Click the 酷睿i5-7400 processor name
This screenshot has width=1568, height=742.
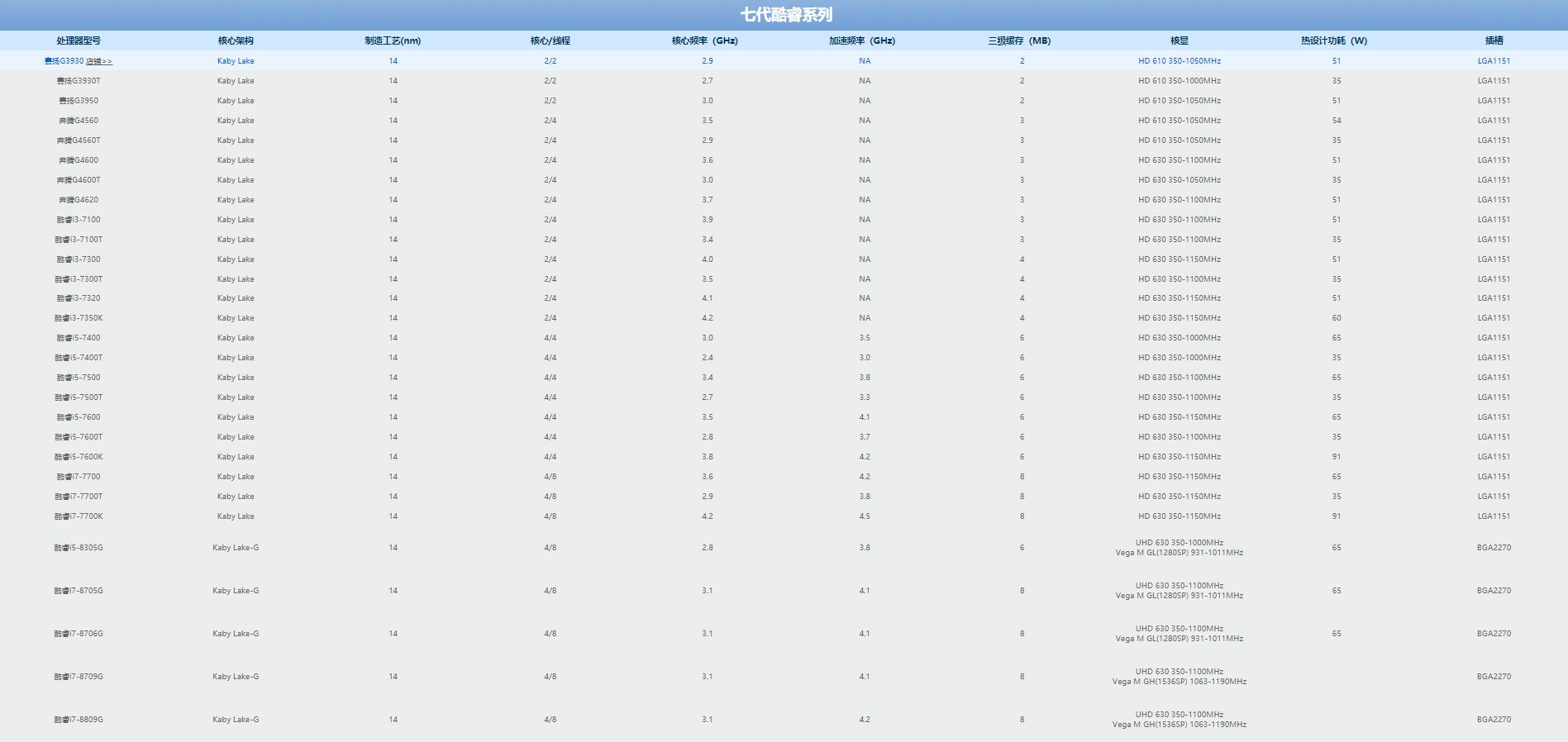pos(79,338)
